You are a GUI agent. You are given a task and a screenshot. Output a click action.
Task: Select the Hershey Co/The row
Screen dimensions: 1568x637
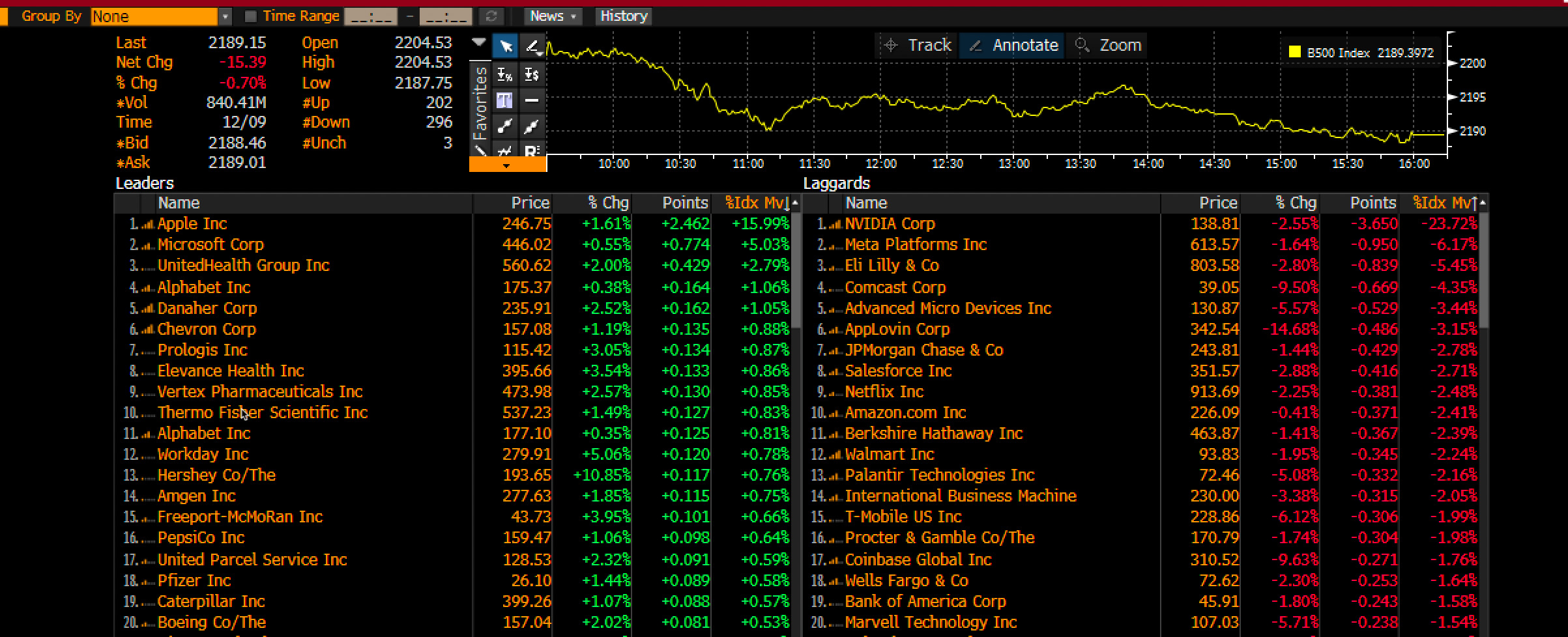pyautogui.click(x=452, y=475)
